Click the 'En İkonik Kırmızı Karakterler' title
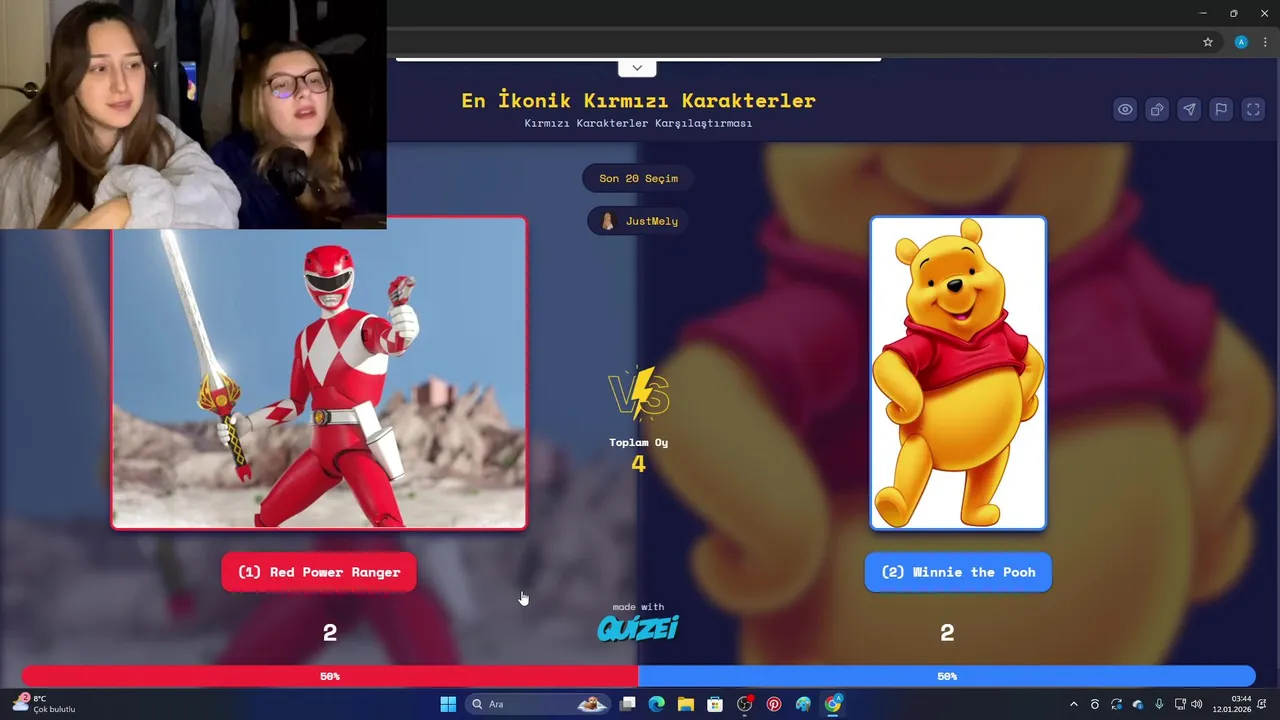The height and width of the screenshot is (720, 1280). (x=638, y=100)
